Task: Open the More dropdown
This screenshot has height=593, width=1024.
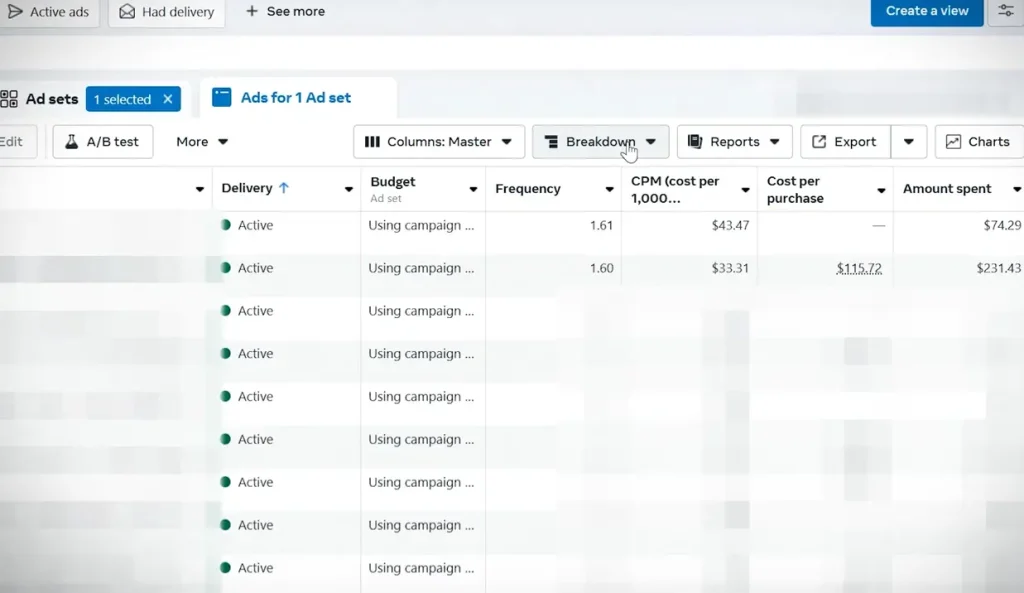Action: tap(202, 142)
